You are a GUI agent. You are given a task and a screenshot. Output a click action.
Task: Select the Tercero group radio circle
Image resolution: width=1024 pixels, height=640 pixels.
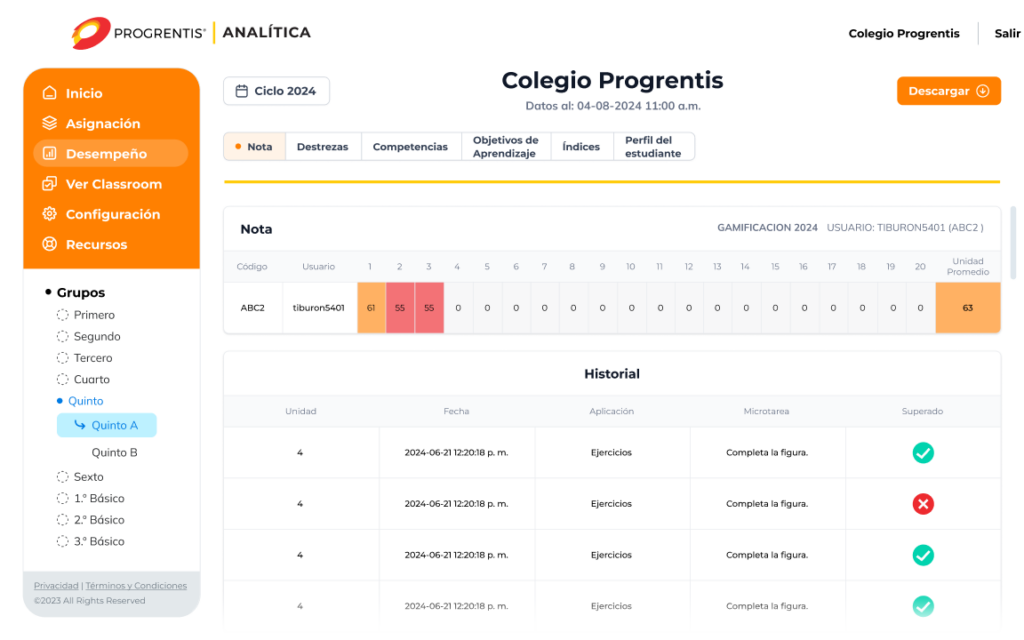[63, 358]
